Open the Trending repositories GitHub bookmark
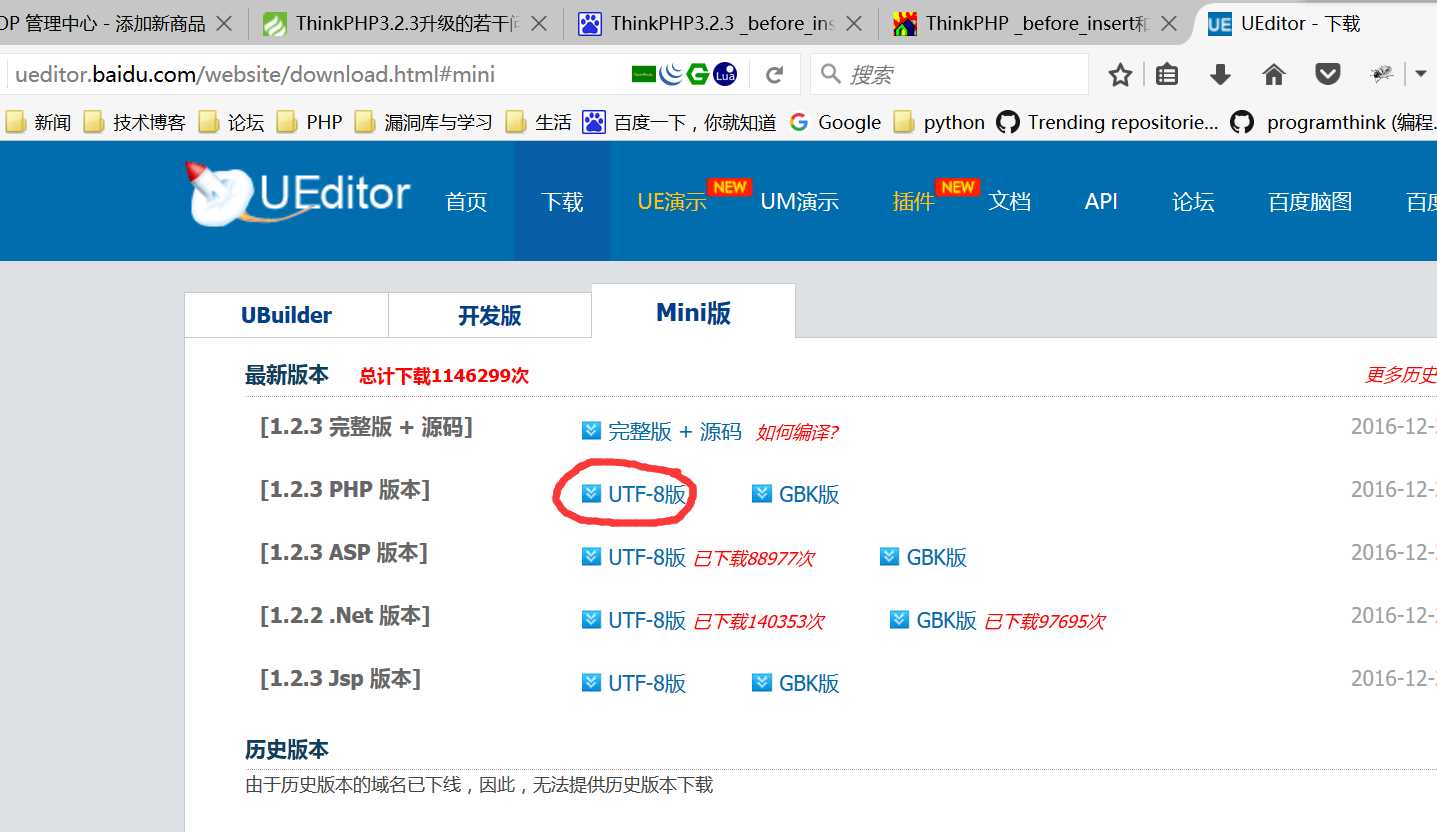The width and height of the screenshot is (1437, 832). 1108,122
